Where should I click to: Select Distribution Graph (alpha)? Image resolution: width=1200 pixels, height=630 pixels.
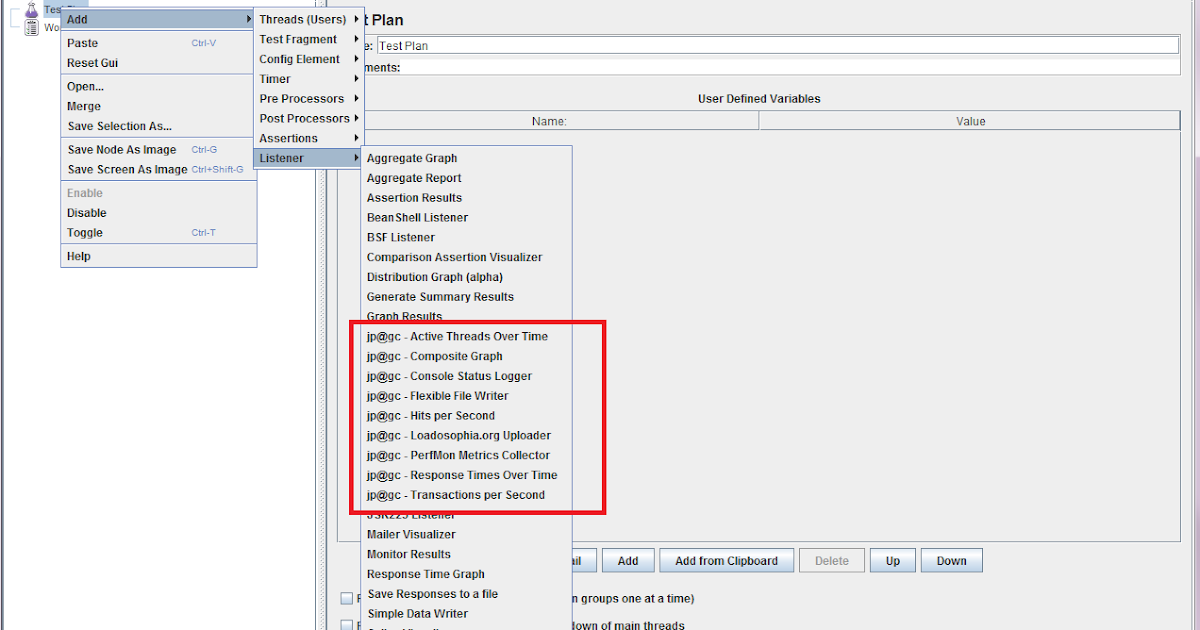(x=466, y=277)
